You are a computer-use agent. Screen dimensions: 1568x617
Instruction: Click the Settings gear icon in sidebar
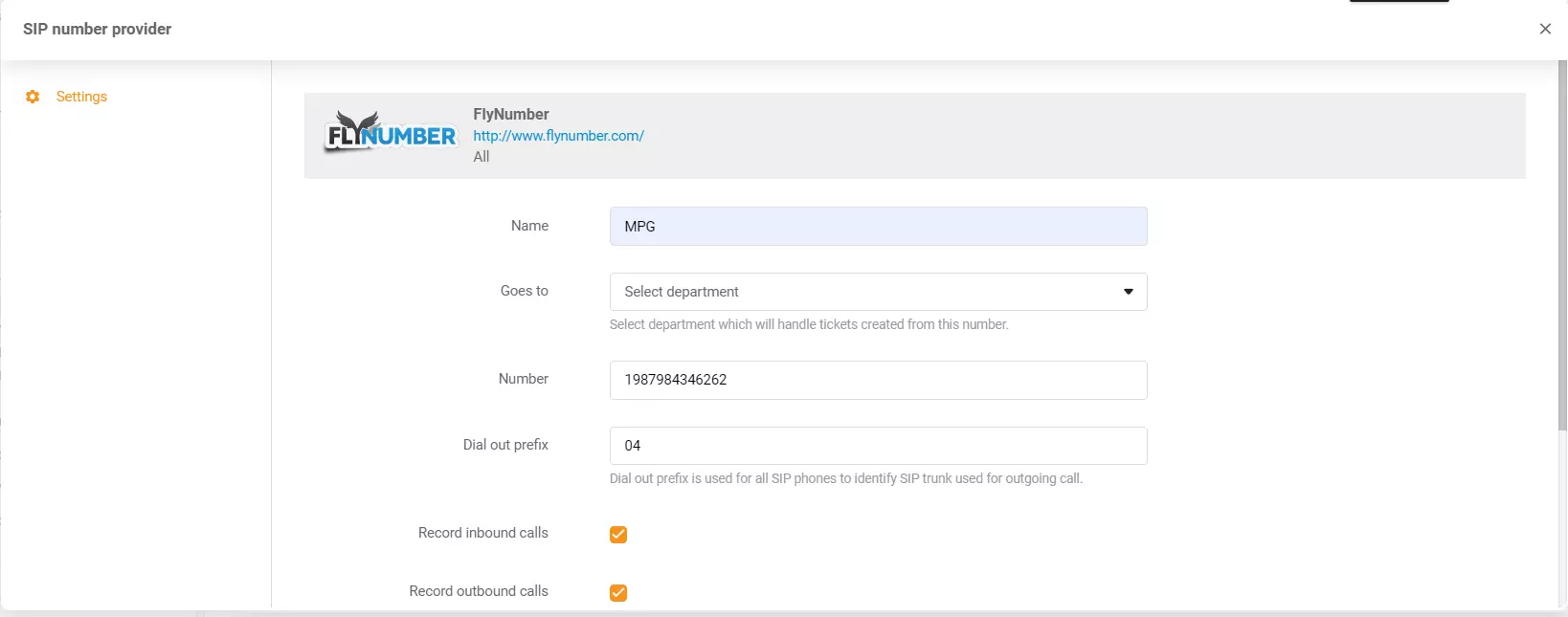pos(33,97)
